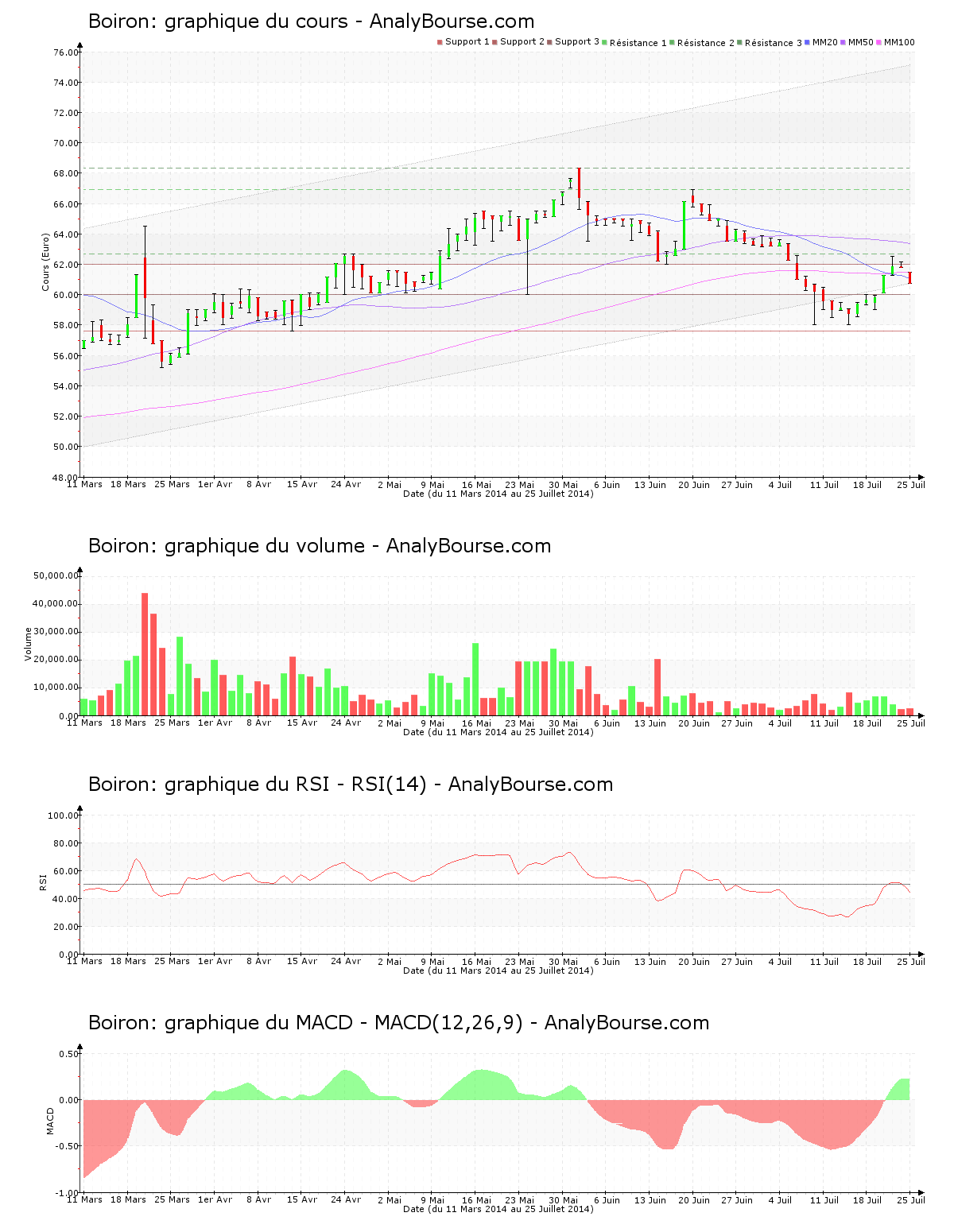954x1232 pixels.
Task: Click the date range caption under MACD chart
Action: tap(498, 1209)
